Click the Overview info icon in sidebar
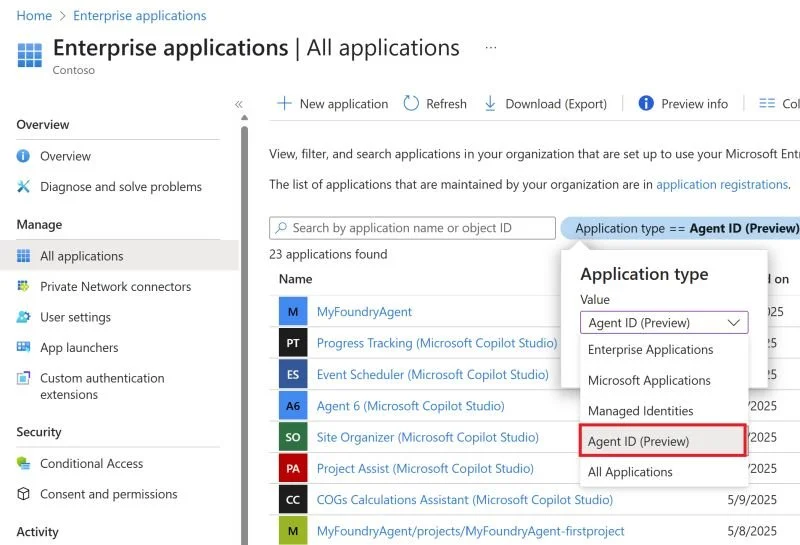800x545 pixels. point(23,156)
